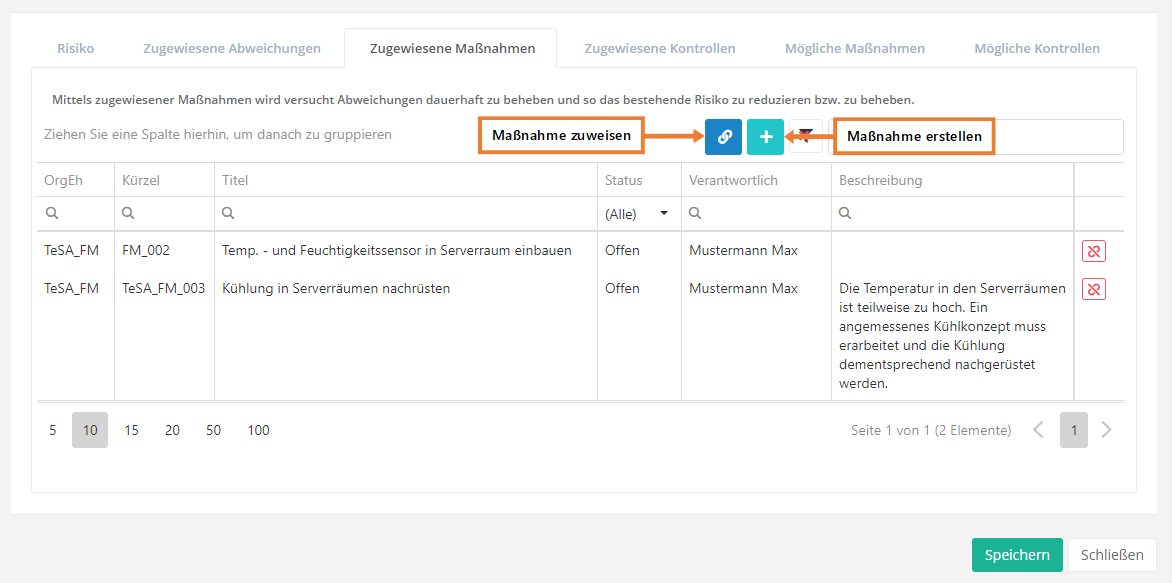The width and height of the screenshot is (1172, 583).
Task: Switch to the Risiko tab
Action: click(76, 48)
